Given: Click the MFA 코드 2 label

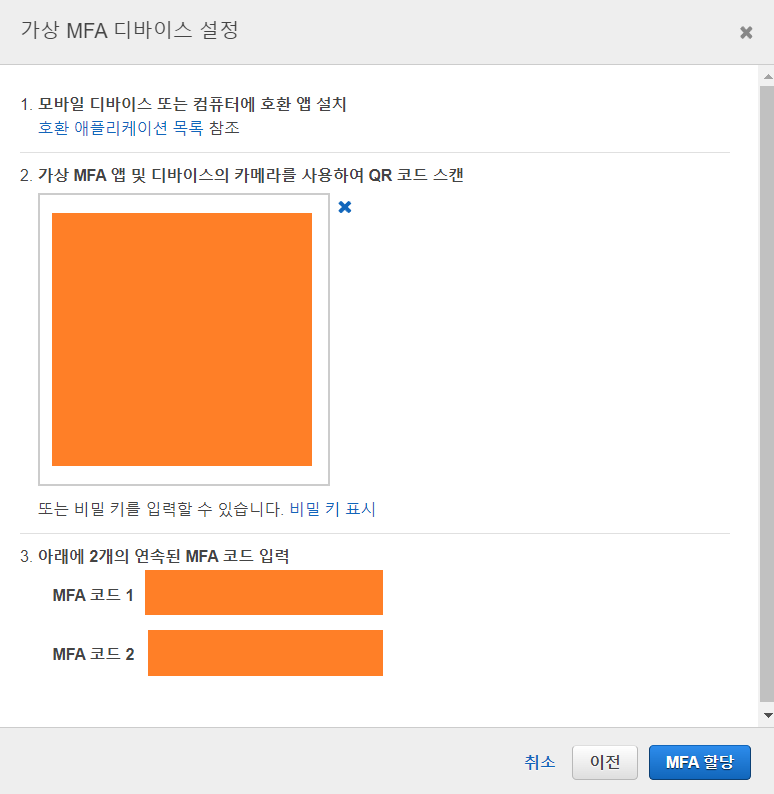Looking at the screenshot, I should (x=94, y=654).
